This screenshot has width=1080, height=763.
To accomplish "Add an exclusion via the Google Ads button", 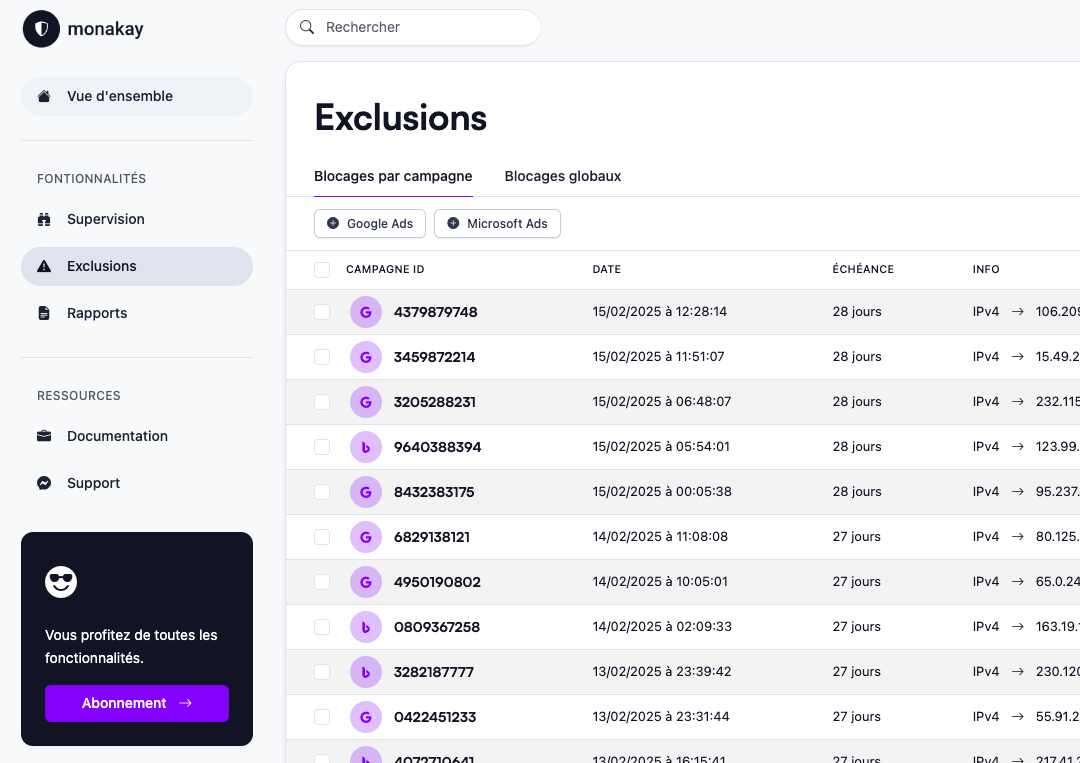I will point(370,223).
